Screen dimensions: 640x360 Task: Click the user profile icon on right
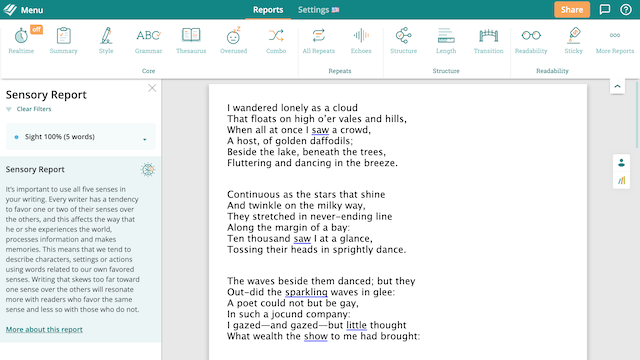(x=621, y=163)
